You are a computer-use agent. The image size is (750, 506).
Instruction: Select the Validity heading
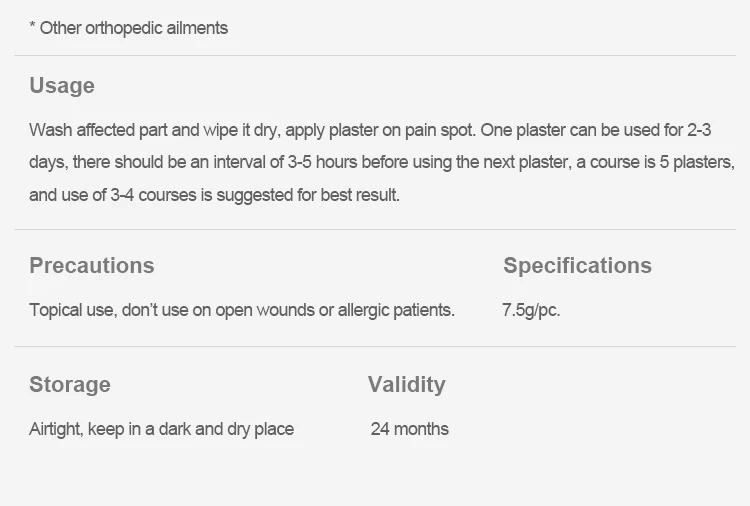(406, 385)
